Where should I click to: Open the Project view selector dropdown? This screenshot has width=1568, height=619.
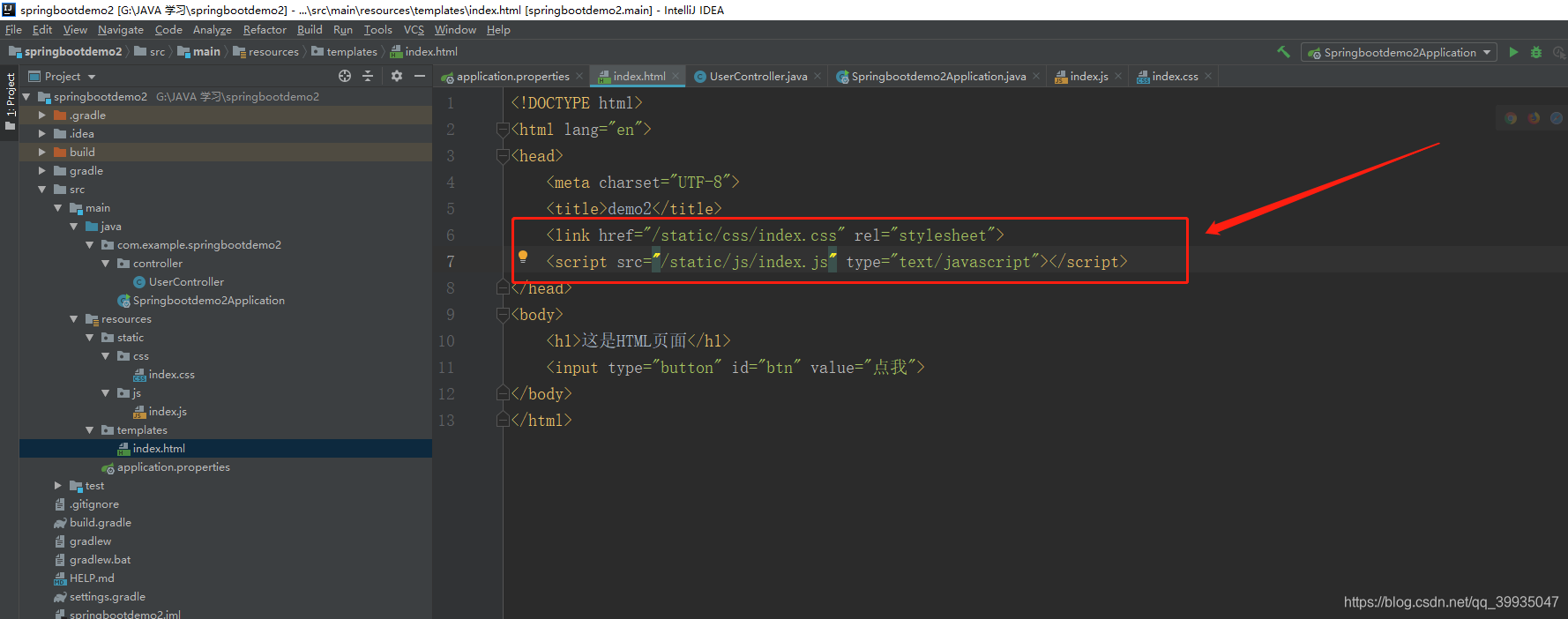[x=62, y=77]
